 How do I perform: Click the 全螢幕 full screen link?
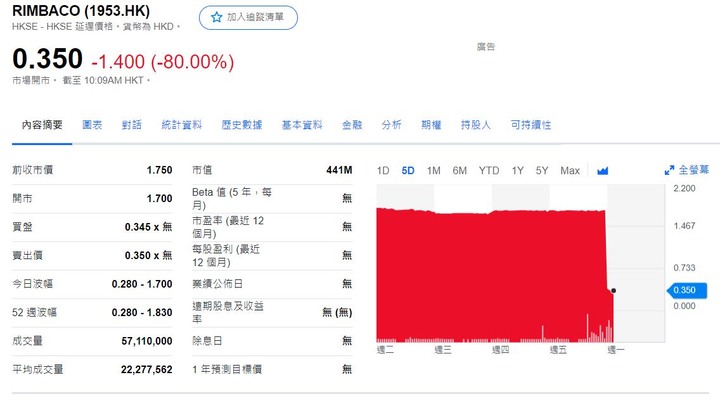[694, 170]
